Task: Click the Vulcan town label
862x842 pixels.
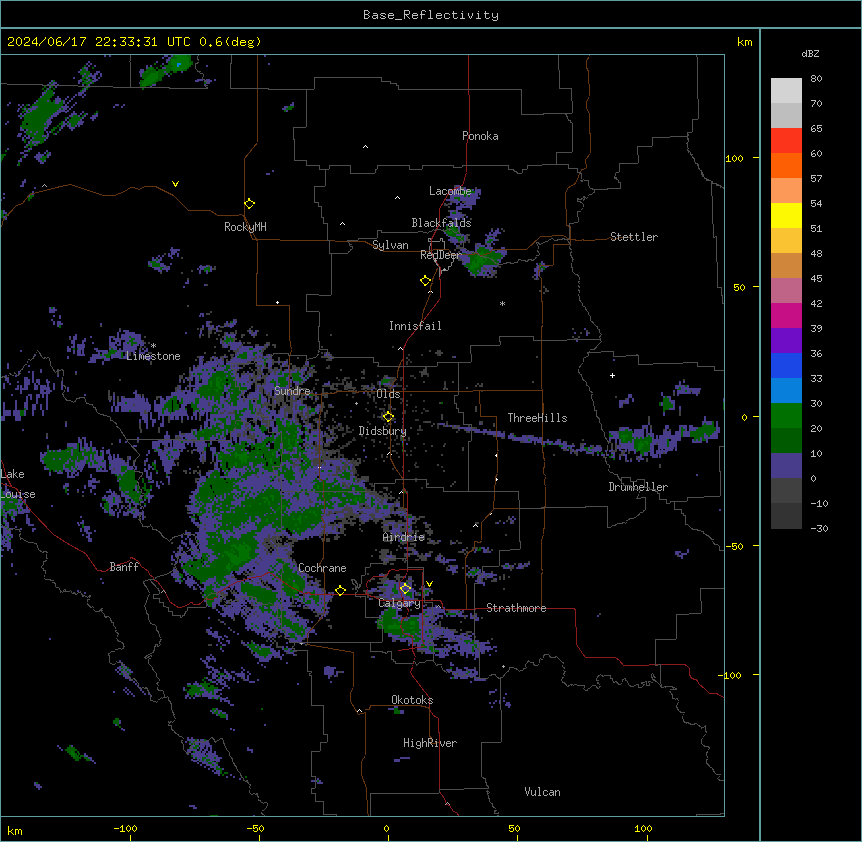Action: 542,792
